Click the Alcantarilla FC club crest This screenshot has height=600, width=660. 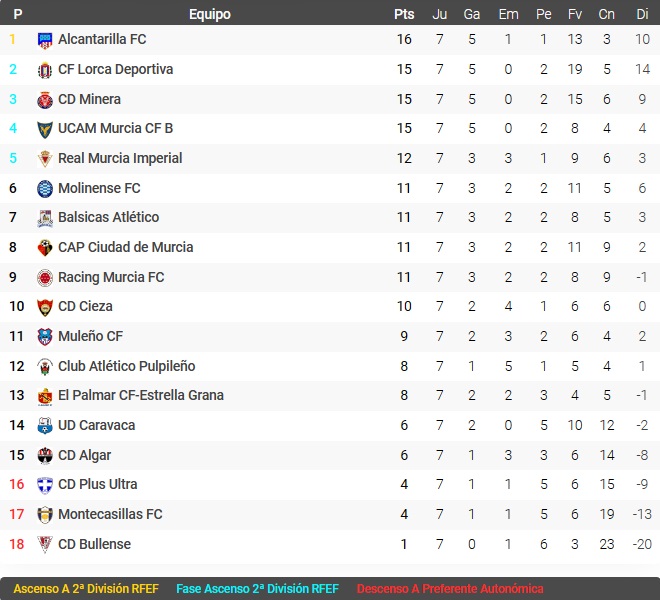click(x=45, y=40)
